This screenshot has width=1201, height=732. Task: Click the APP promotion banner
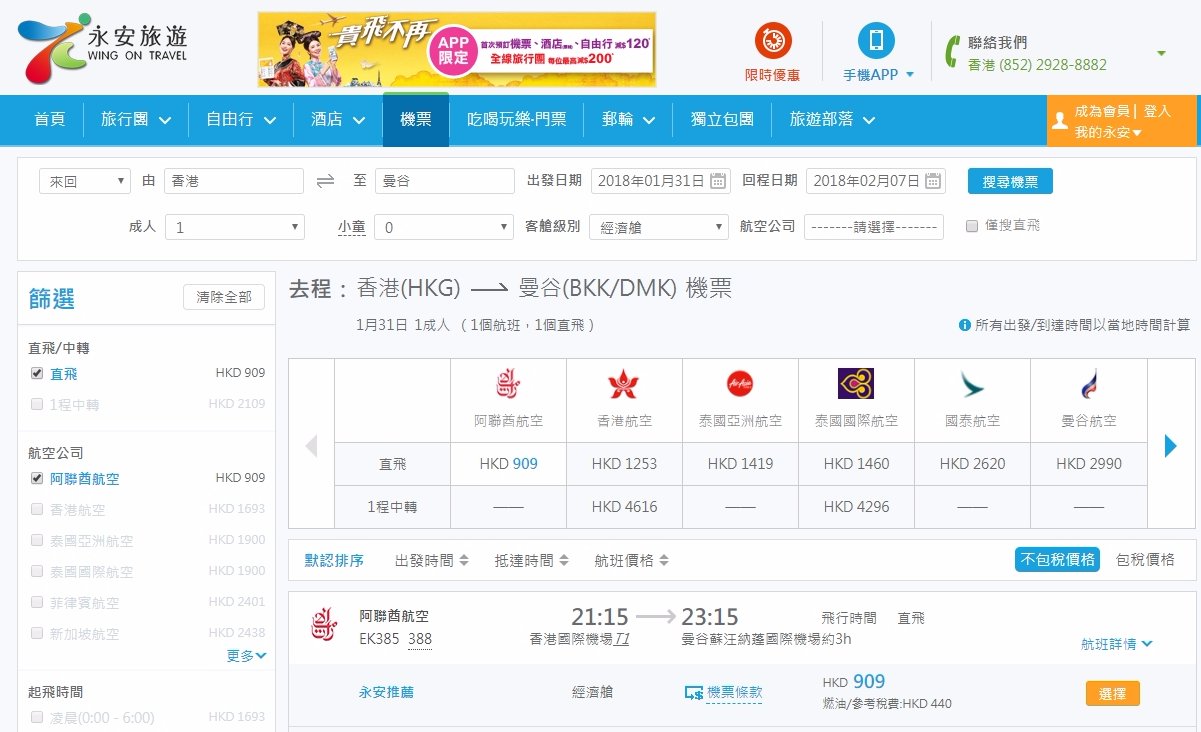pos(457,50)
